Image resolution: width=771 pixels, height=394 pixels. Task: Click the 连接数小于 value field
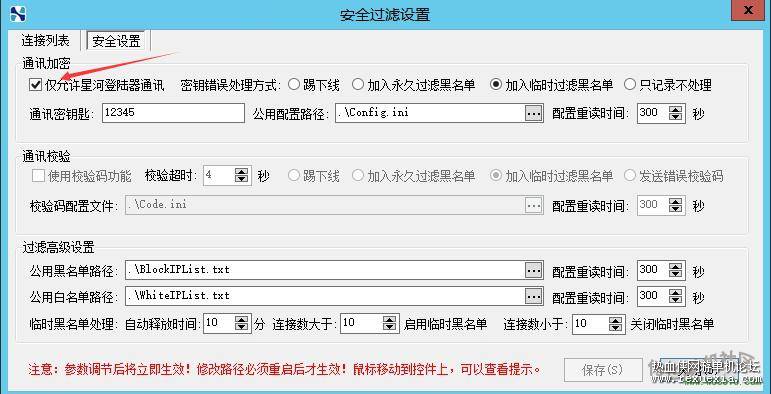(590, 324)
